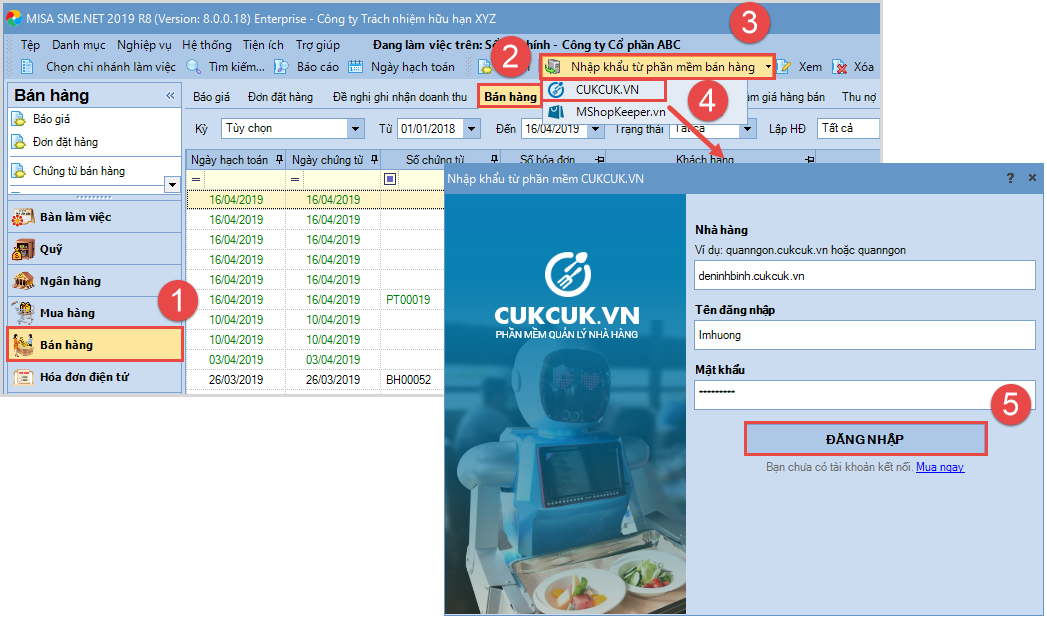Open the Hóa đơn điện tử module icon
Image resolution: width=1047 pixels, height=620 pixels.
(23, 377)
